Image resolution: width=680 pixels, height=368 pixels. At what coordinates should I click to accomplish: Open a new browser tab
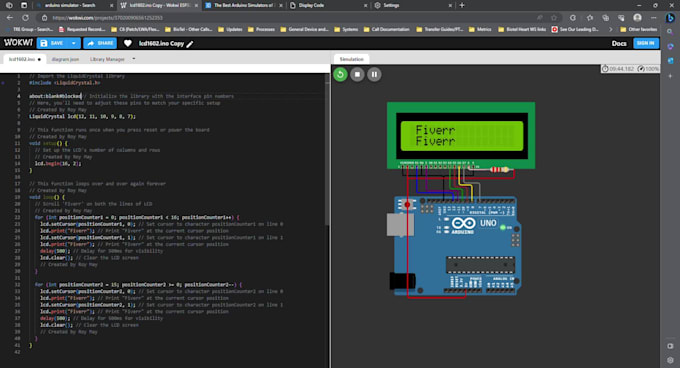[x=462, y=5]
